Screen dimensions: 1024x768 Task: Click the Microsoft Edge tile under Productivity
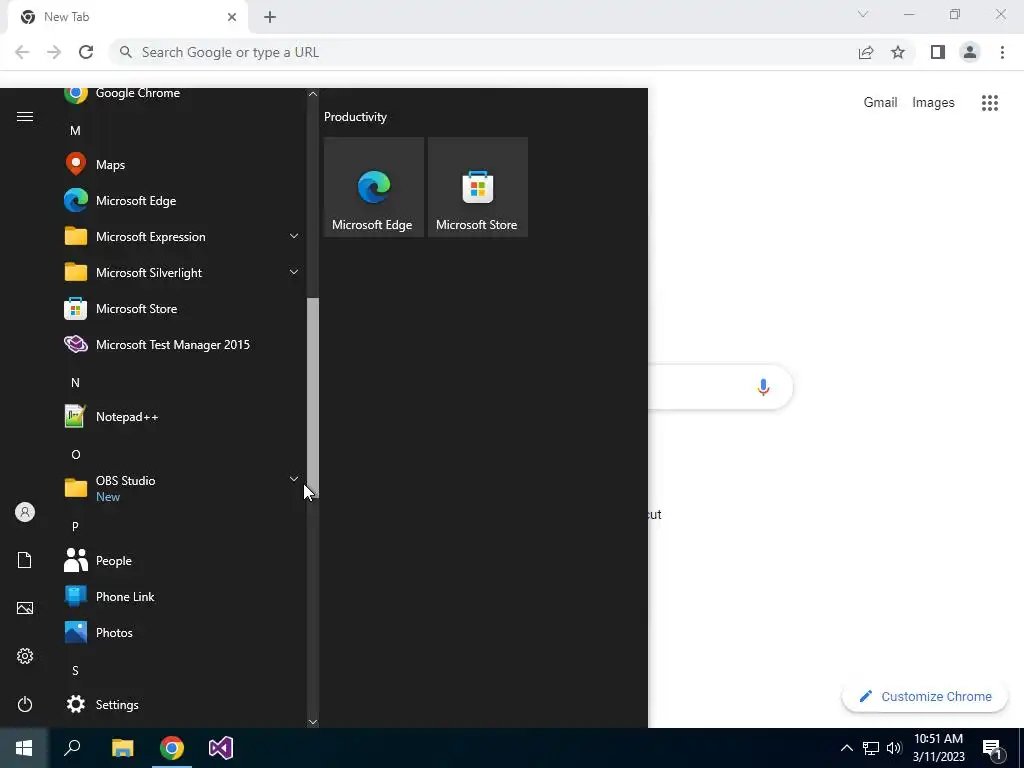(x=374, y=187)
